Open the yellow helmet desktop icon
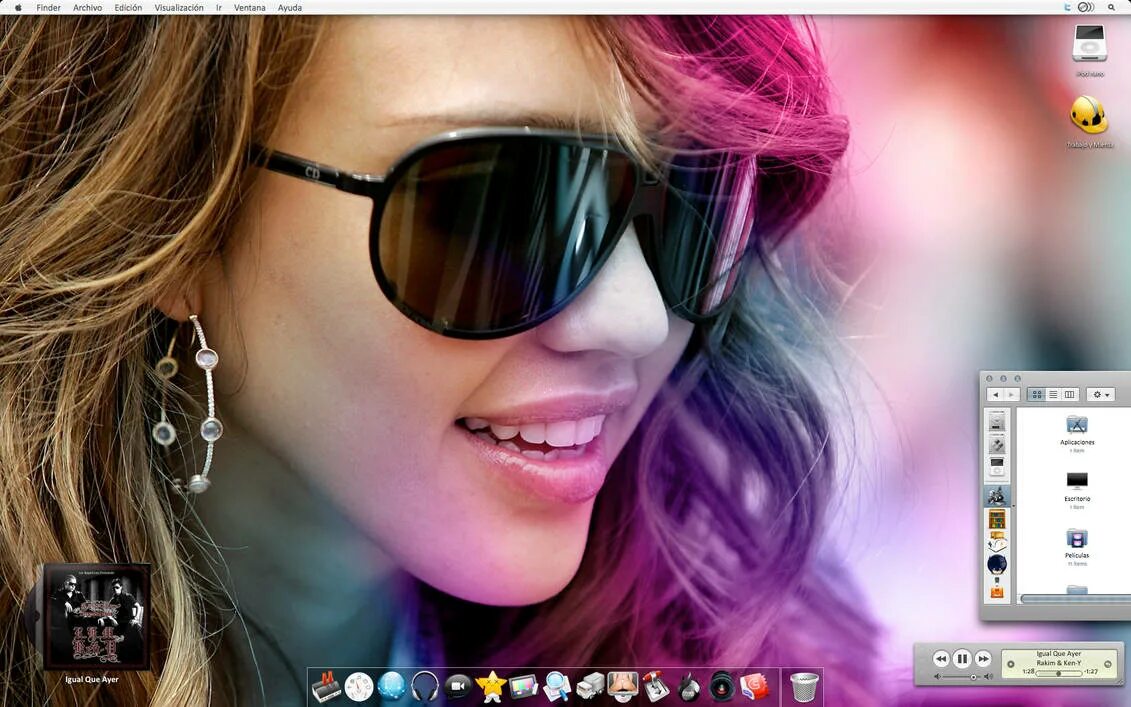The image size is (1131, 707). click(x=1089, y=114)
